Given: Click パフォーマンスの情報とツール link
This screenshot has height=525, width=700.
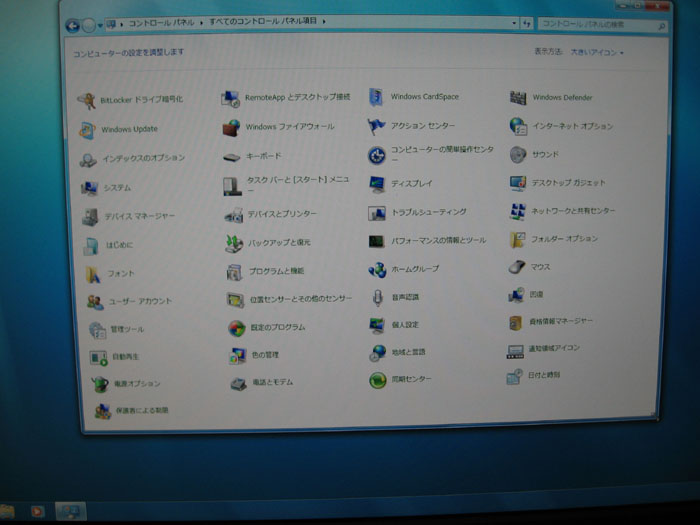Looking at the screenshot, I should click(439, 241).
